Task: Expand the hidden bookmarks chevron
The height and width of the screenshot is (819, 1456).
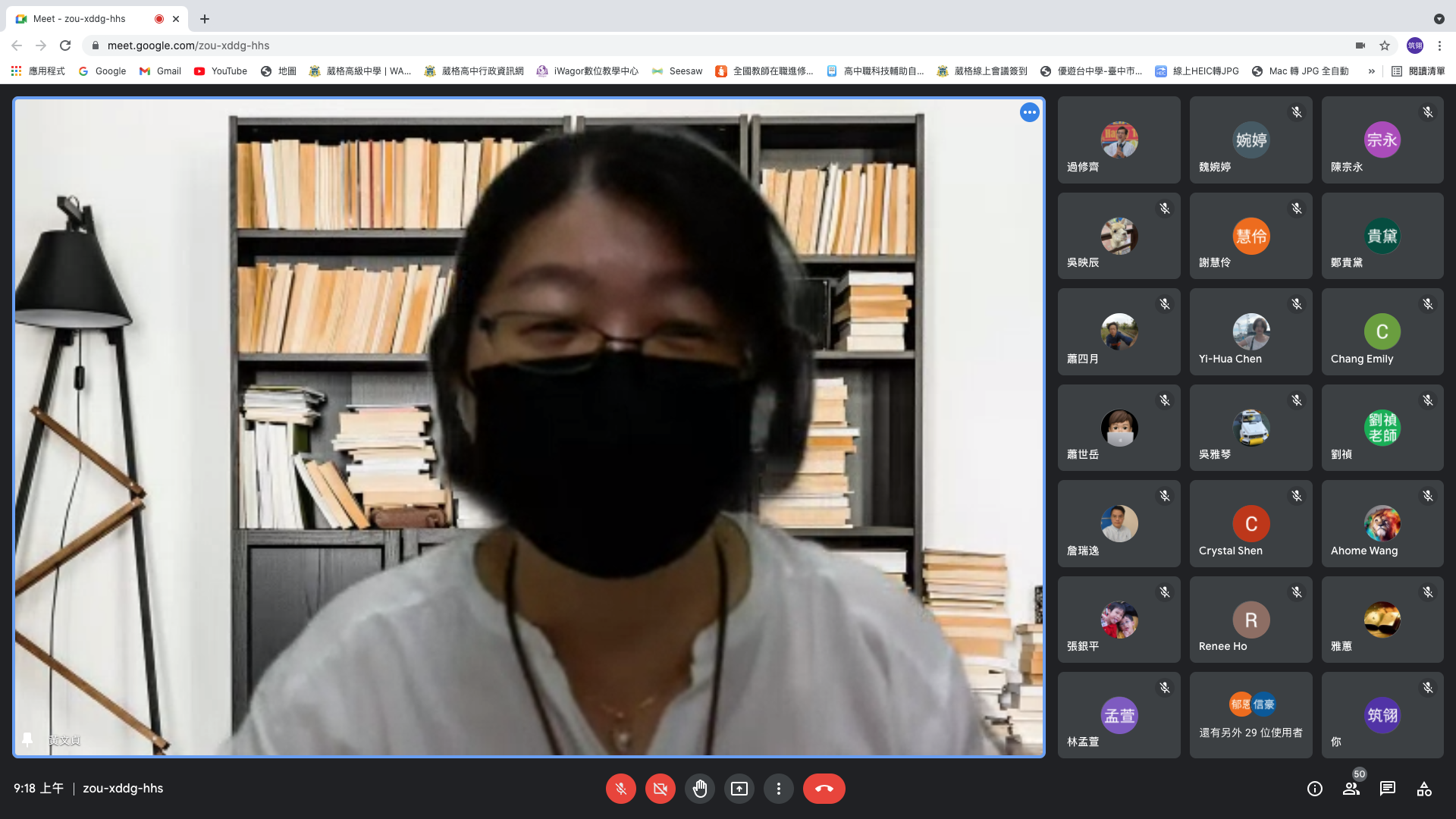Action: 1371,71
